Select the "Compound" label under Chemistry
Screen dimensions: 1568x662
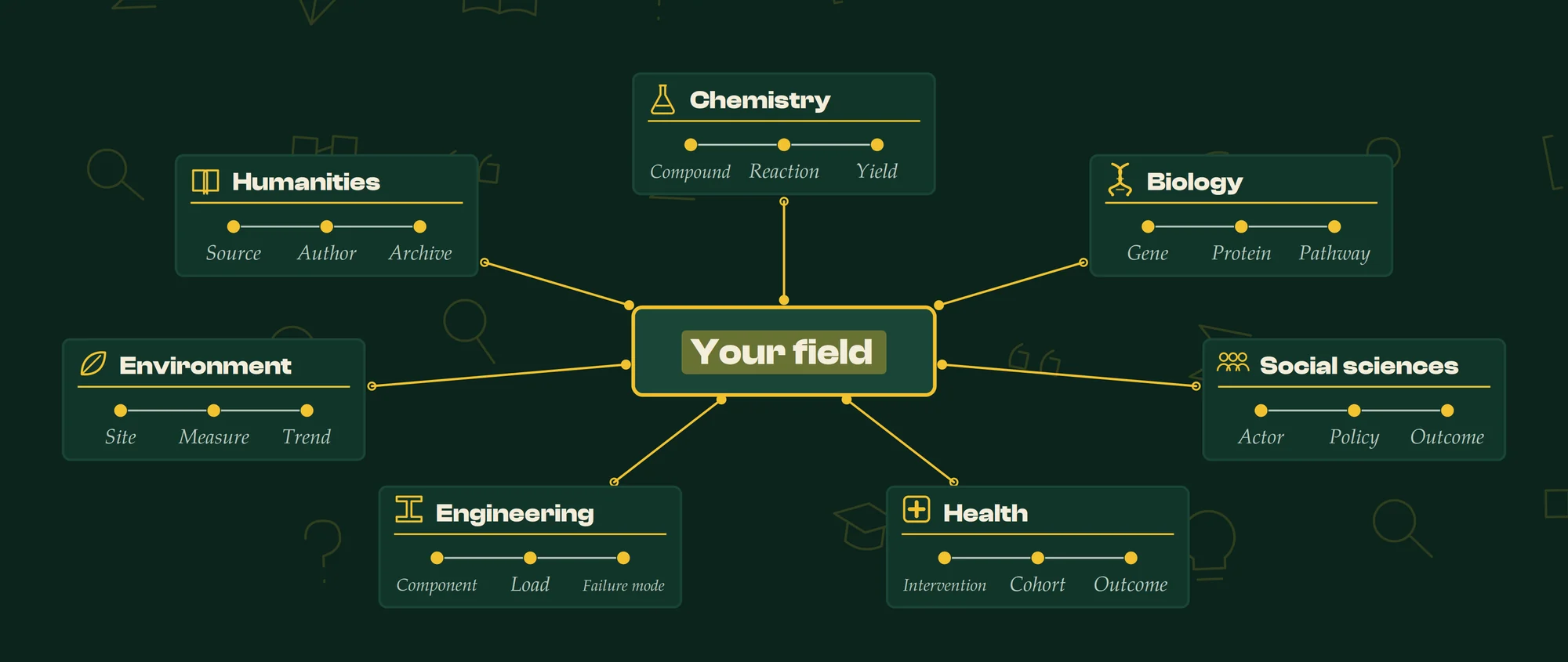click(690, 172)
